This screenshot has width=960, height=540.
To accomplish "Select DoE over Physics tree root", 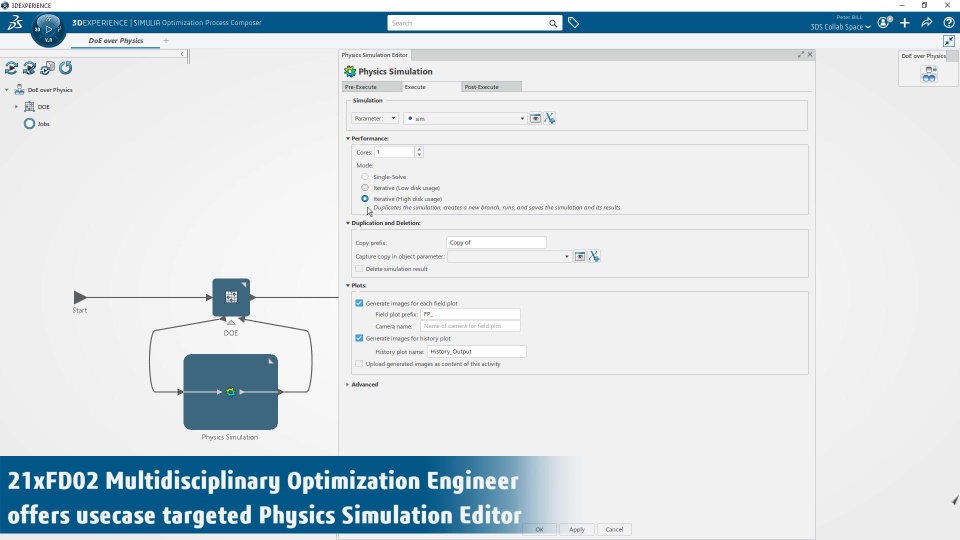I will pyautogui.click(x=50, y=90).
